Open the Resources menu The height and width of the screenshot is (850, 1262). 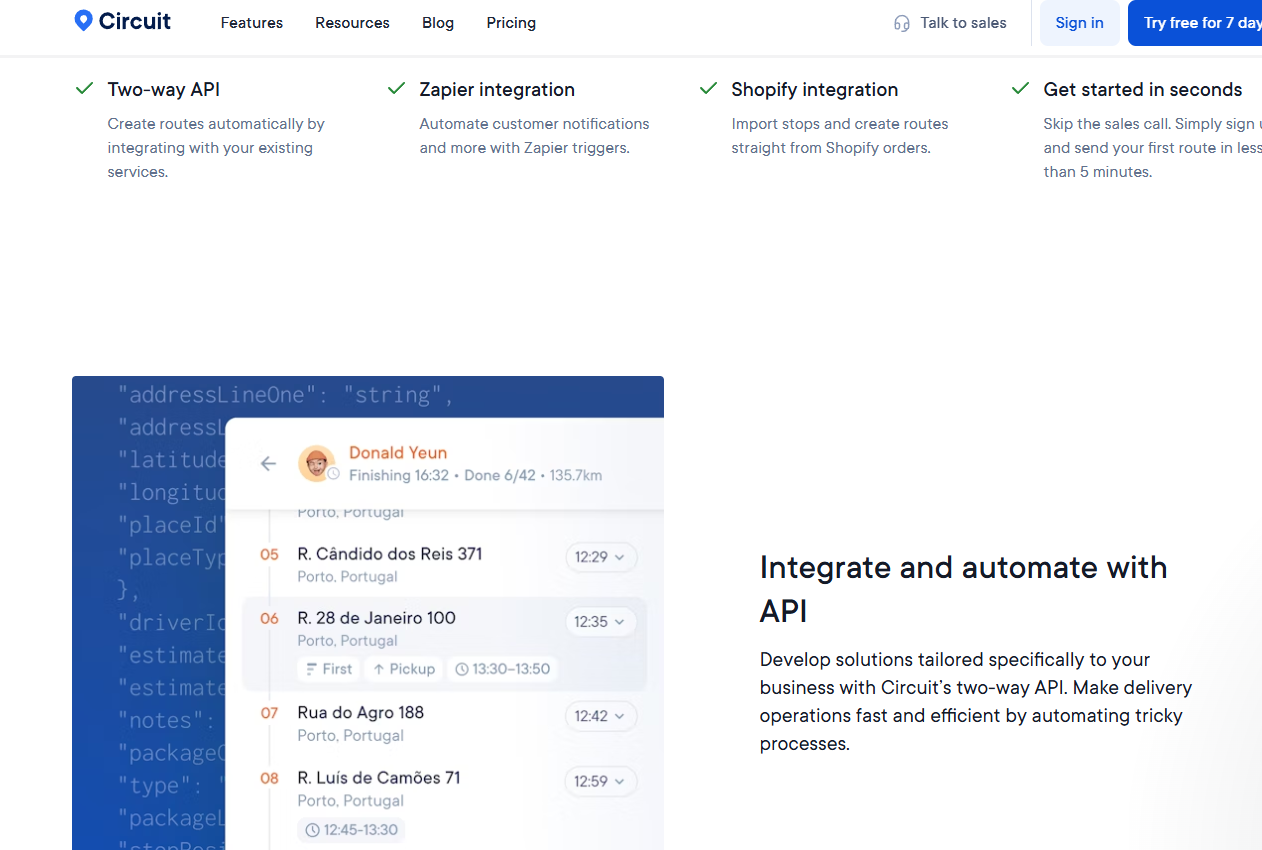tap(352, 23)
